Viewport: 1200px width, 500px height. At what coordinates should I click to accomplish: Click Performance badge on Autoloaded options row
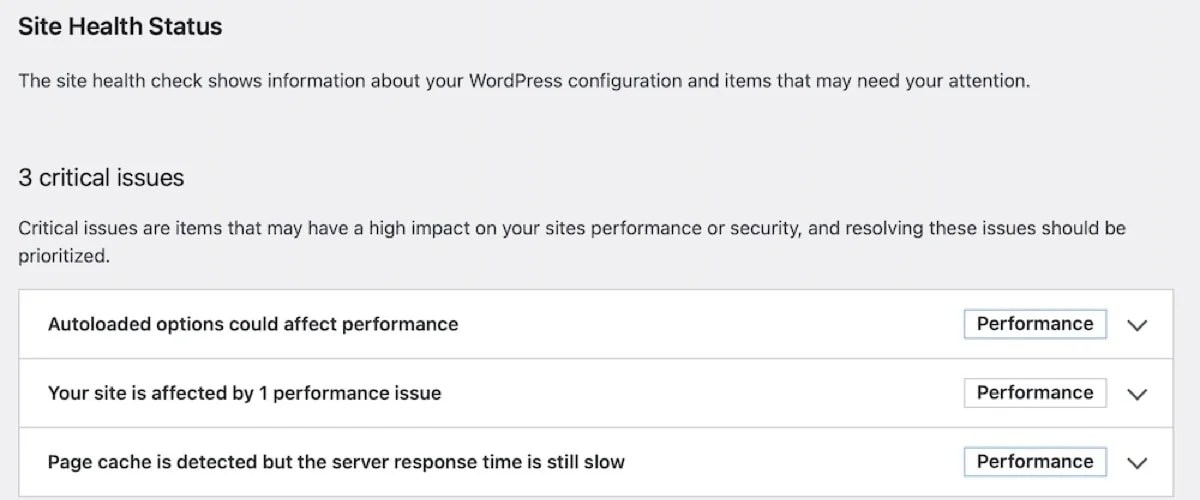[x=1035, y=324]
